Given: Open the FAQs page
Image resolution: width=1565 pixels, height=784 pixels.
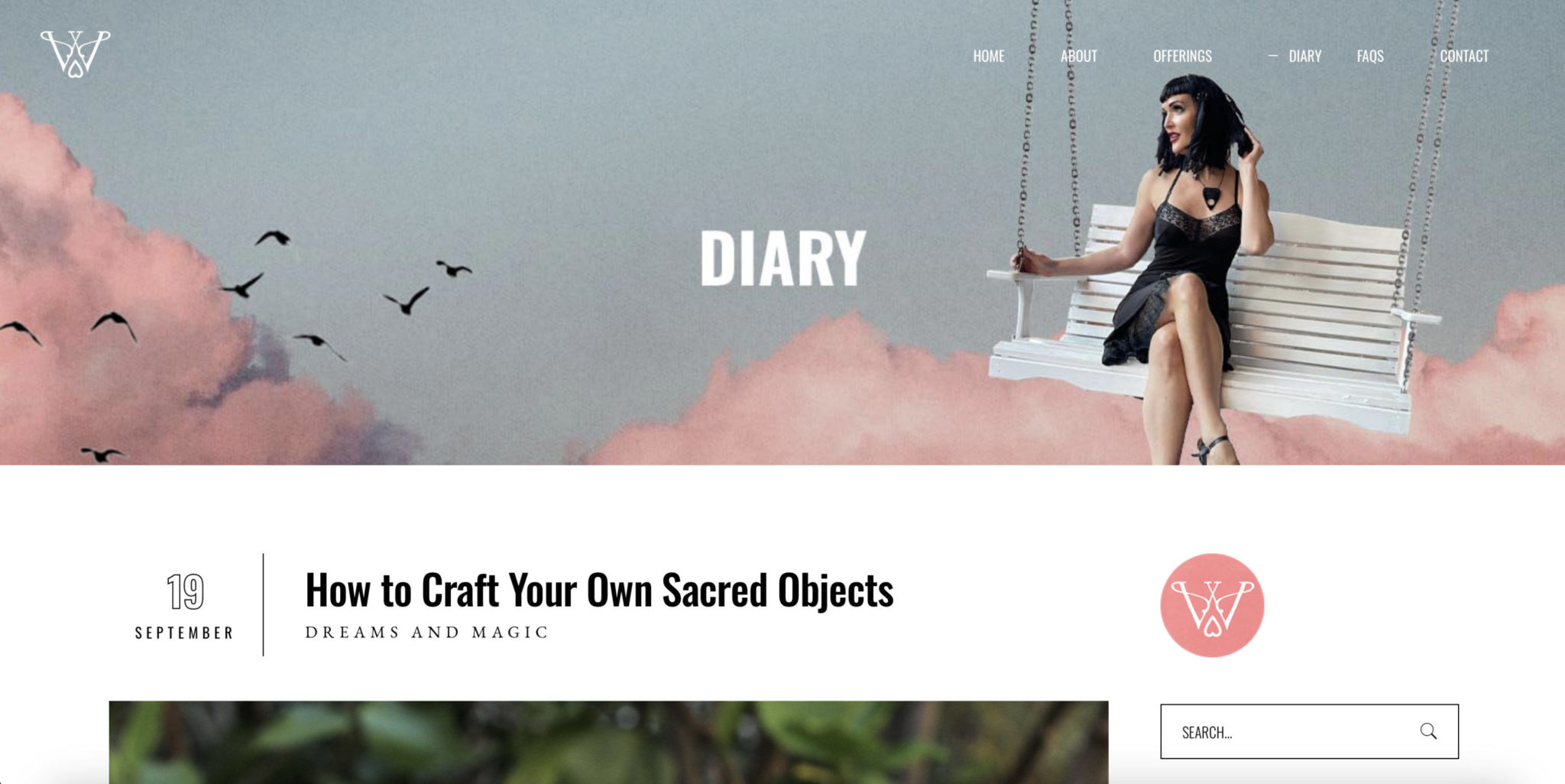Looking at the screenshot, I should click(1370, 56).
